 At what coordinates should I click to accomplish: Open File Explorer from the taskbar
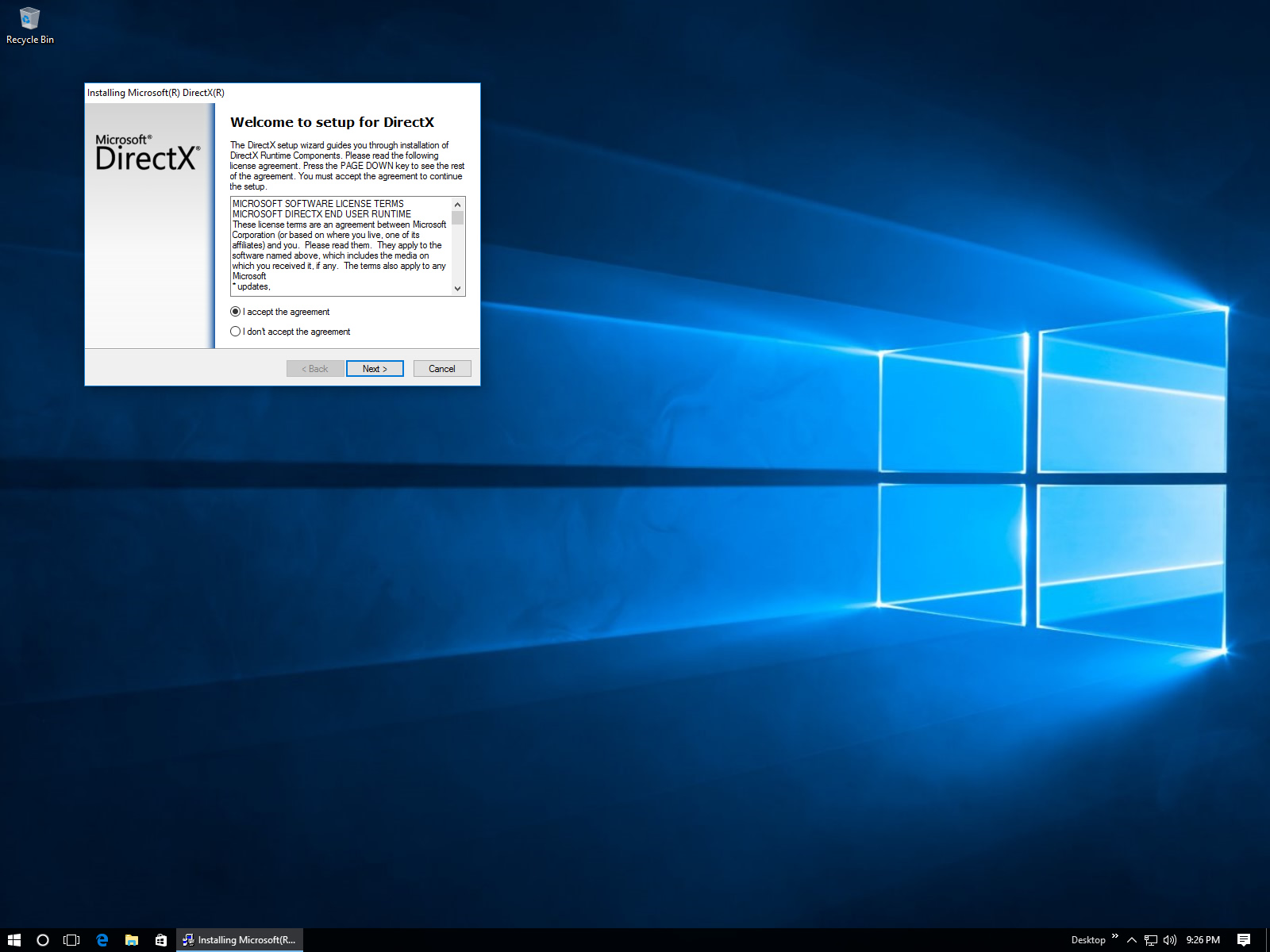(x=132, y=940)
